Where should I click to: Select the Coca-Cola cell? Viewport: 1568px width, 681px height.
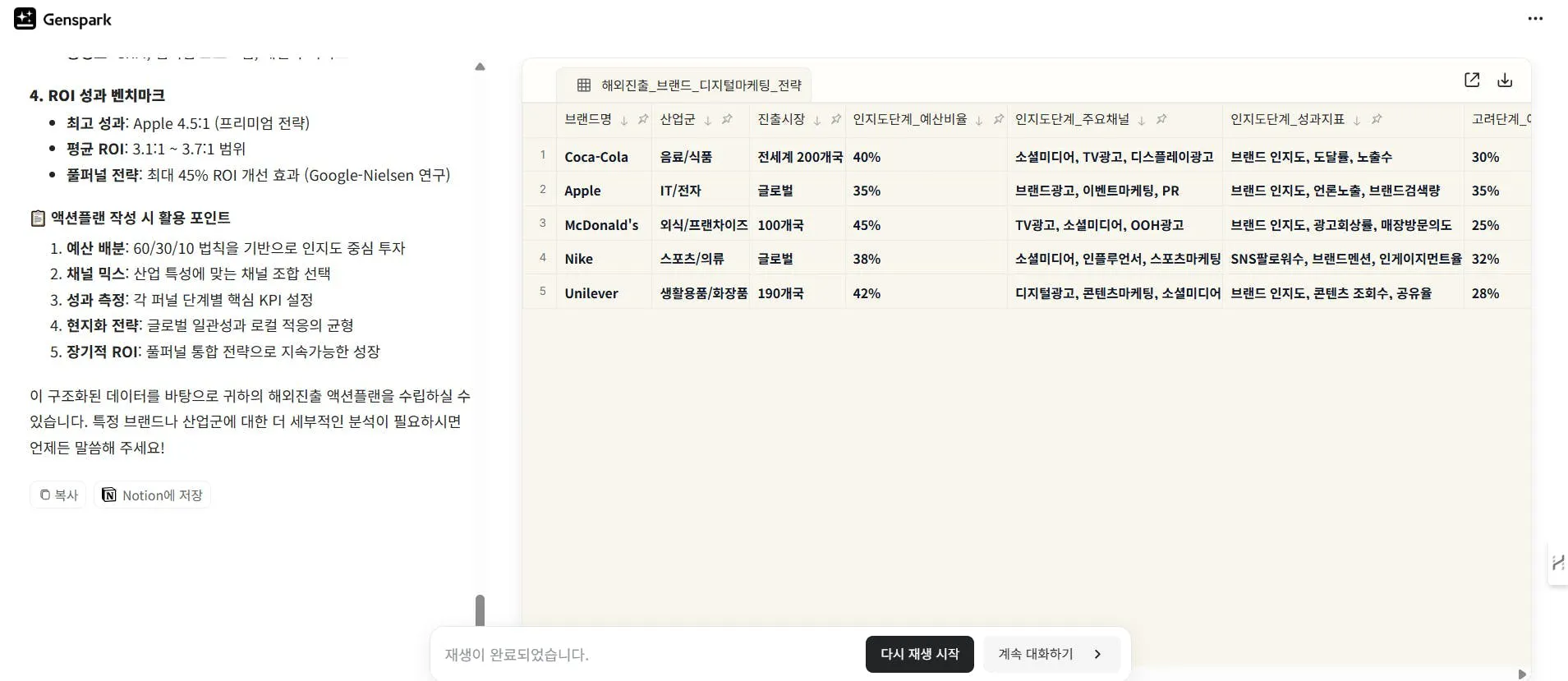click(x=605, y=156)
